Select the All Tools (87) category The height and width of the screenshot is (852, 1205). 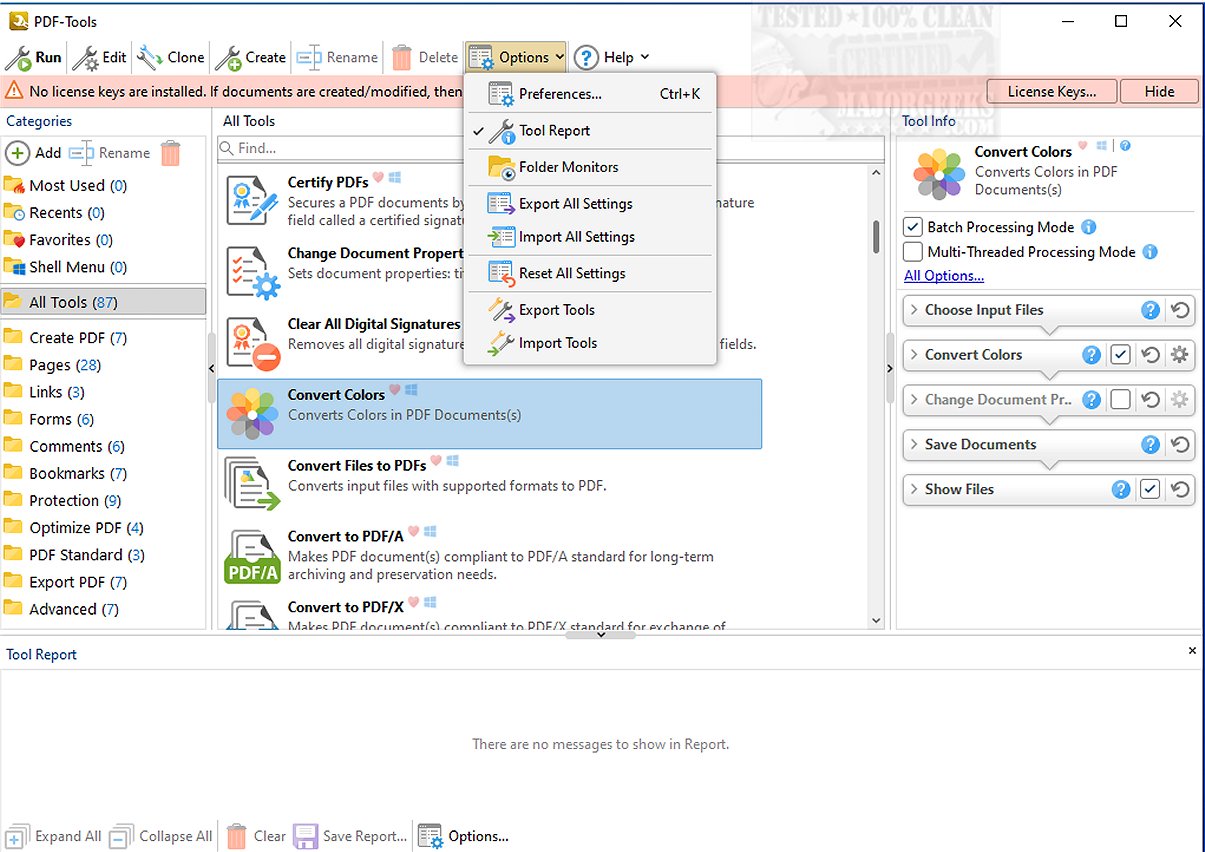click(104, 302)
